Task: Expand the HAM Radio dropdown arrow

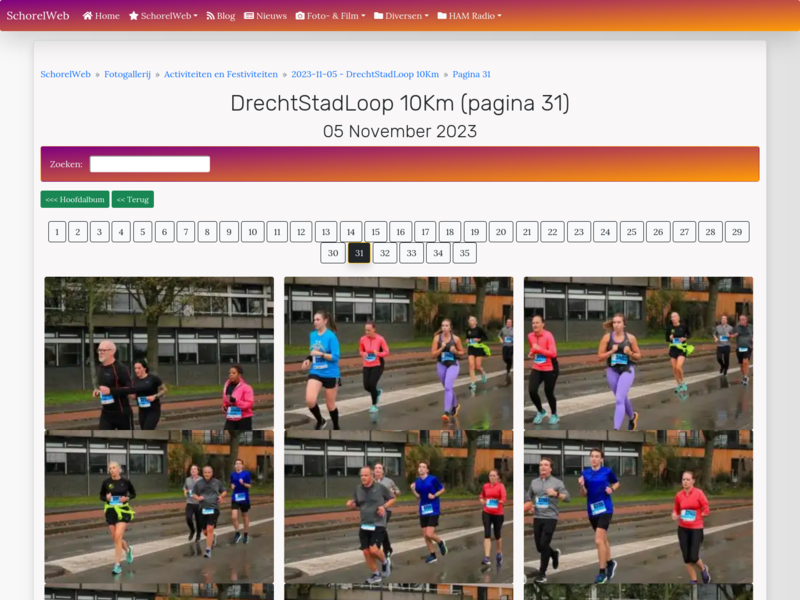Action: point(499,16)
